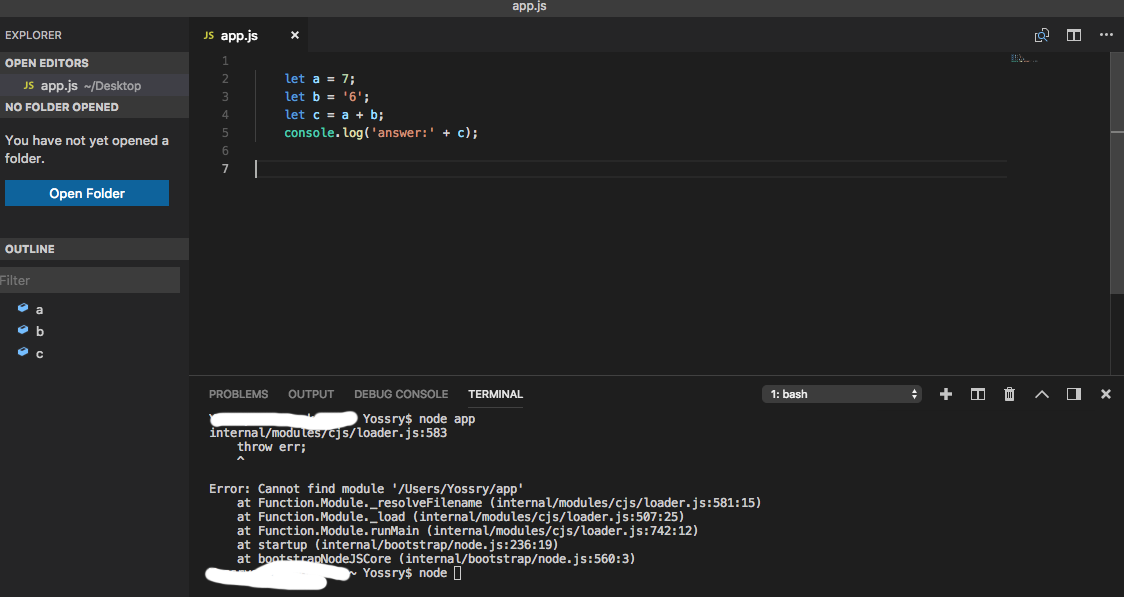Switch to the TERMINAL panel tab
The width and height of the screenshot is (1124, 597).
(x=495, y=394)
